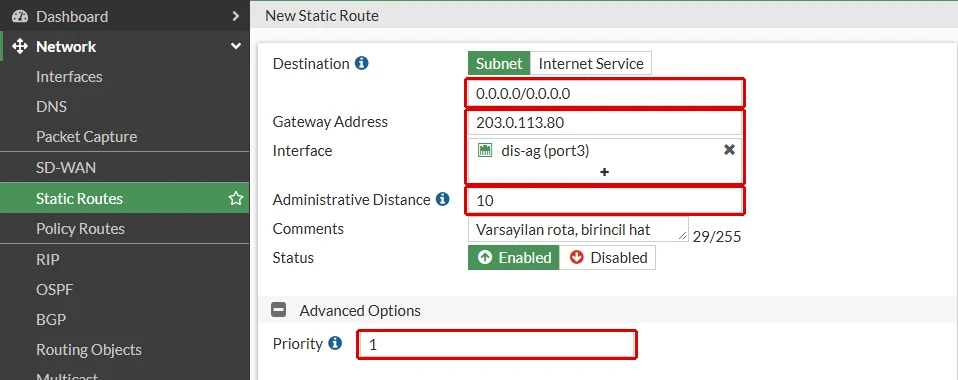Click the 0.0.0.0/0.0.0.0 destination field

coord(605,94)
